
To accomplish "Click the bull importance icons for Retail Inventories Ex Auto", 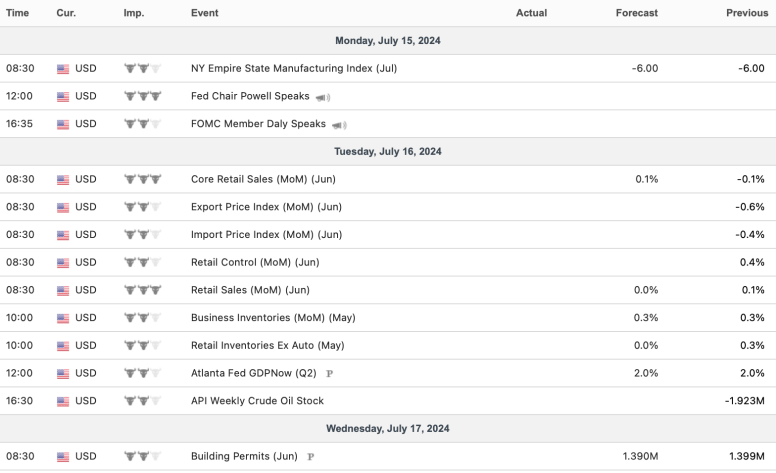I will (143, 345).
